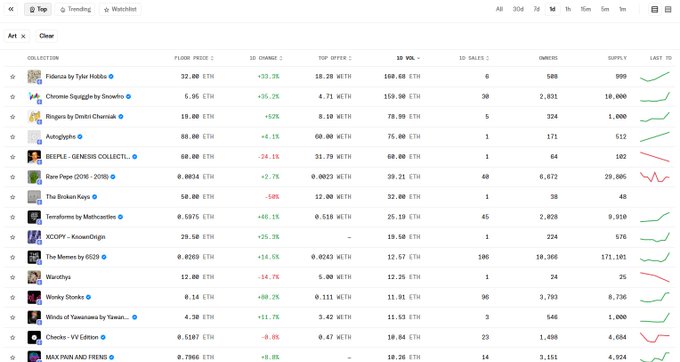
Task: Switch to the Trending tab
Action: 75,9
